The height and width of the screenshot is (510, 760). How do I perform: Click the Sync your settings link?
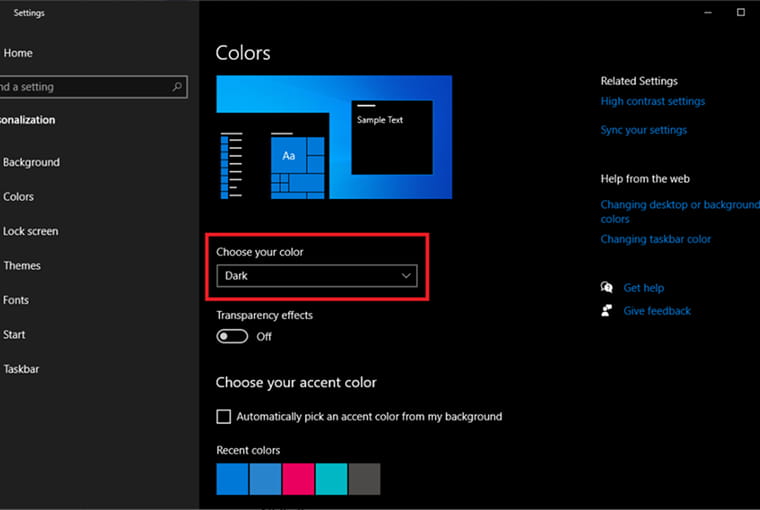643,130
